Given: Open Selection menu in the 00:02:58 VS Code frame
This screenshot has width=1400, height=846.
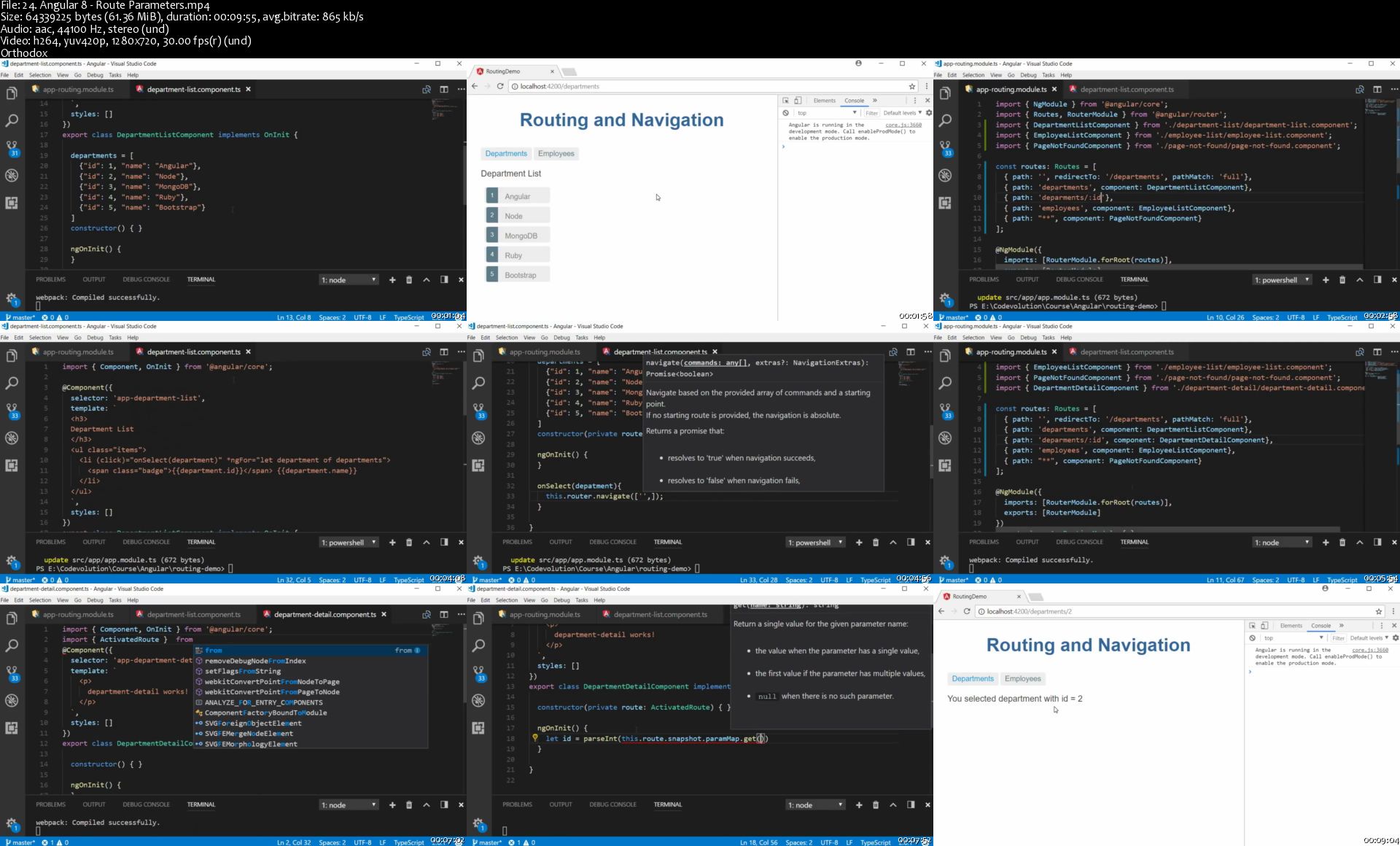Looking at the screenshot, I should pos(973,74).
